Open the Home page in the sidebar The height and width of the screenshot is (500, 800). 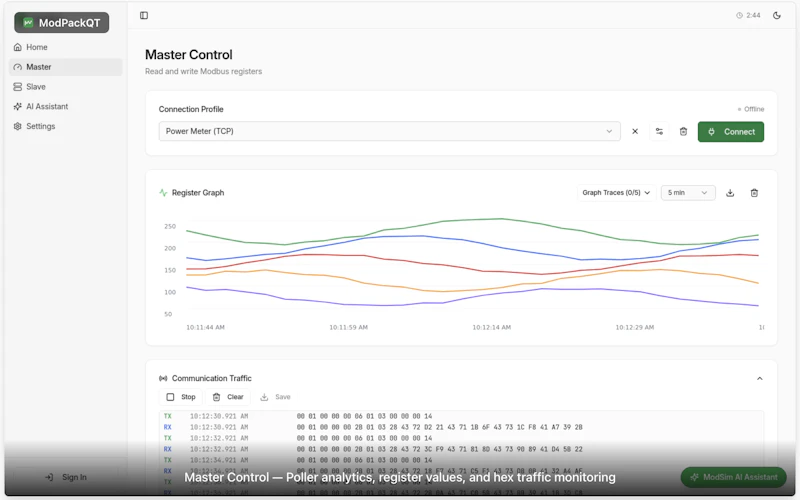pyautogui.click(x=65, y=47)
